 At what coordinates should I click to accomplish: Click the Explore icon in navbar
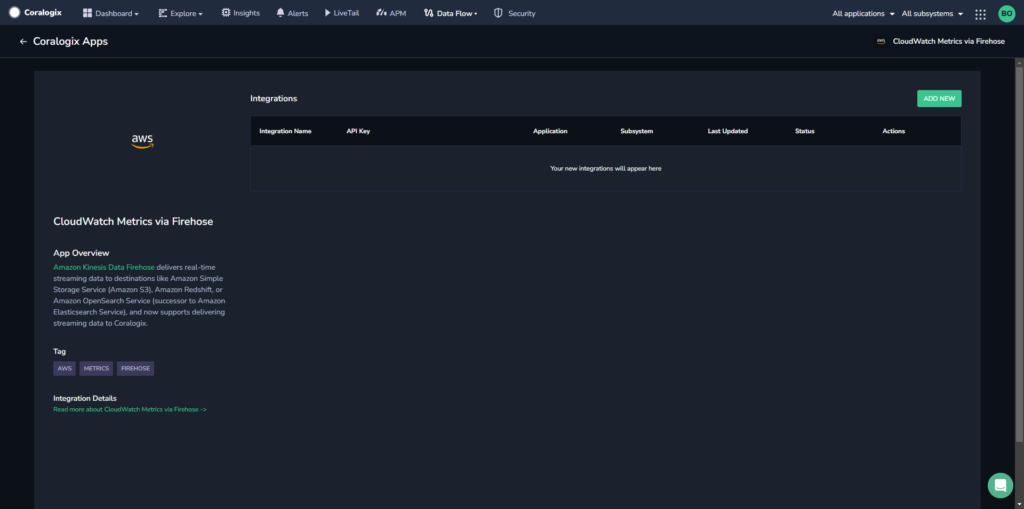tap(163, 12)
